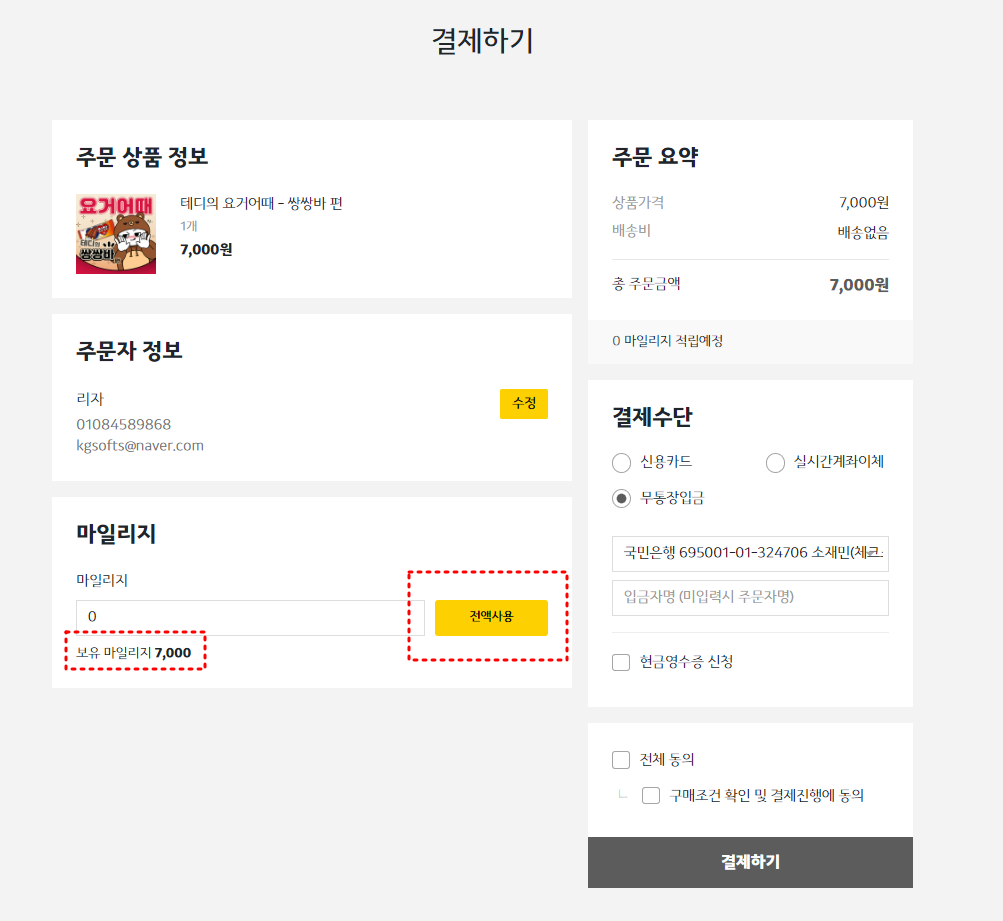Click the 신용카드 label text
This screenshot has height=921, width=1003.
pos(667,462)
